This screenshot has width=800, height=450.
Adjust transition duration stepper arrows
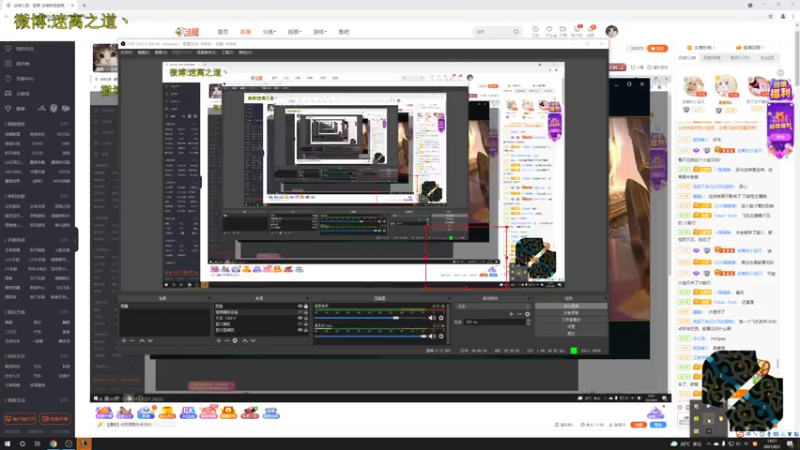[528, 322]
